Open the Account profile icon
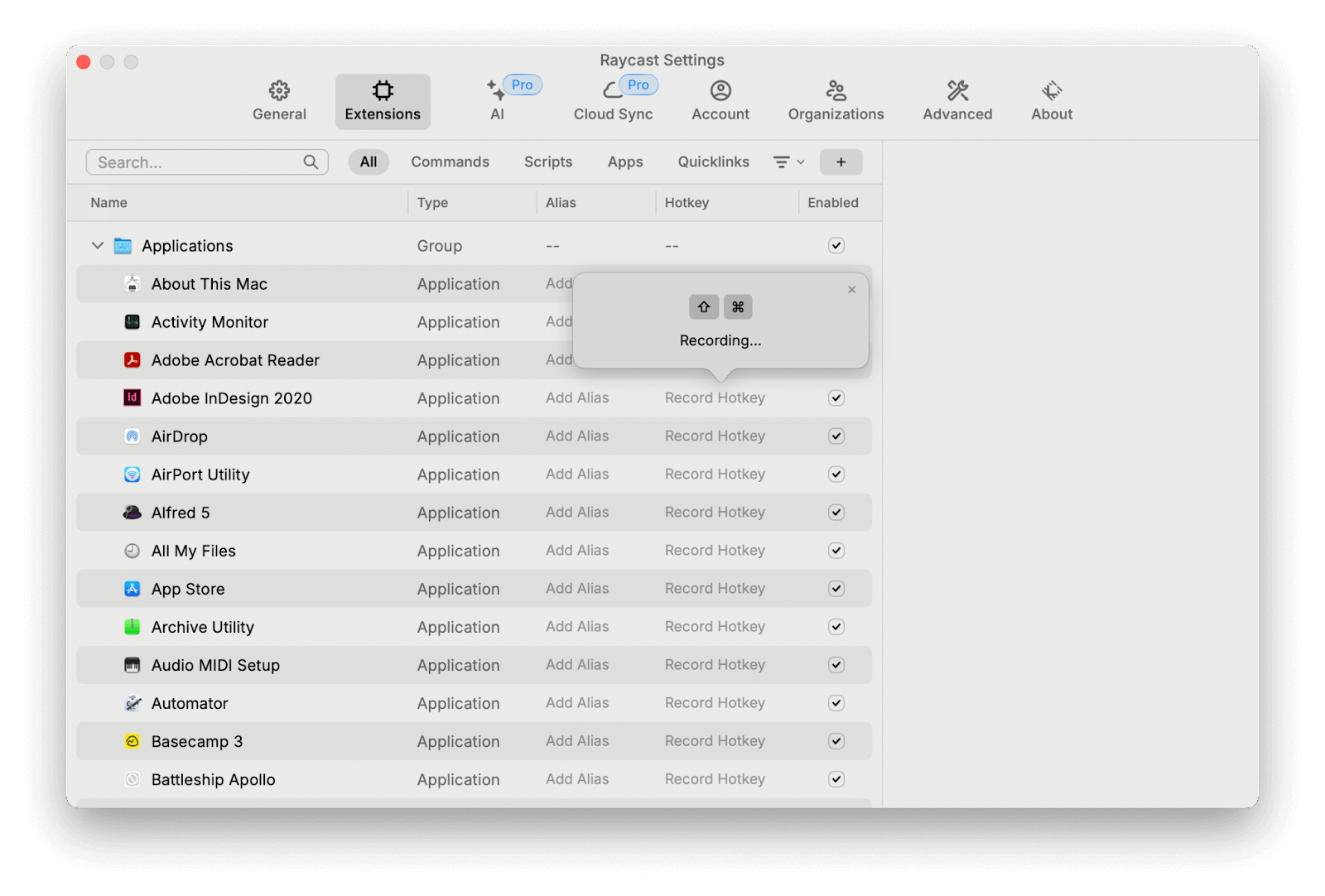This screenshot has height=896, width=1325. (x=720, y=90)
